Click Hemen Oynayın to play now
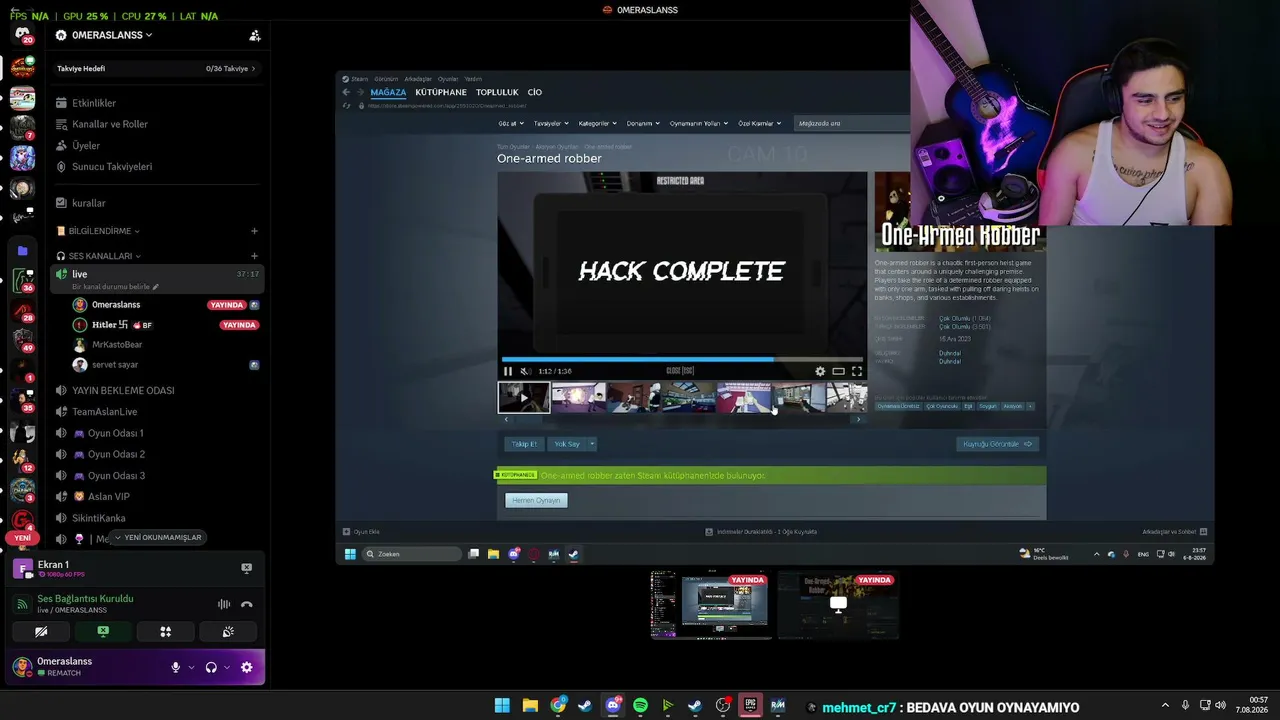Image resolution: width=1280 pixels, height=720 pixels. 536,500
